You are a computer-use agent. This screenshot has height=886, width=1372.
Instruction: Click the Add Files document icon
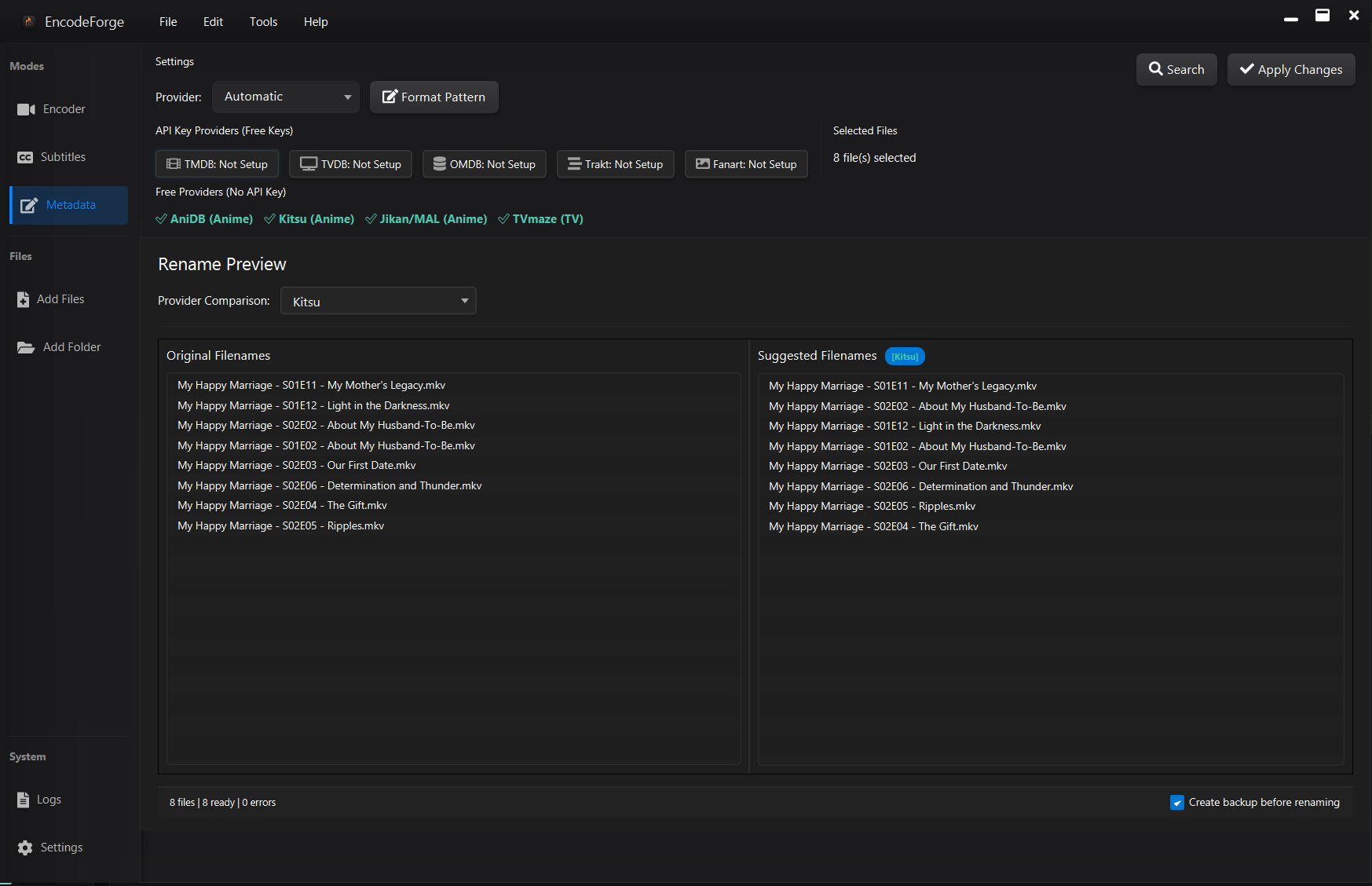[24, 299]
